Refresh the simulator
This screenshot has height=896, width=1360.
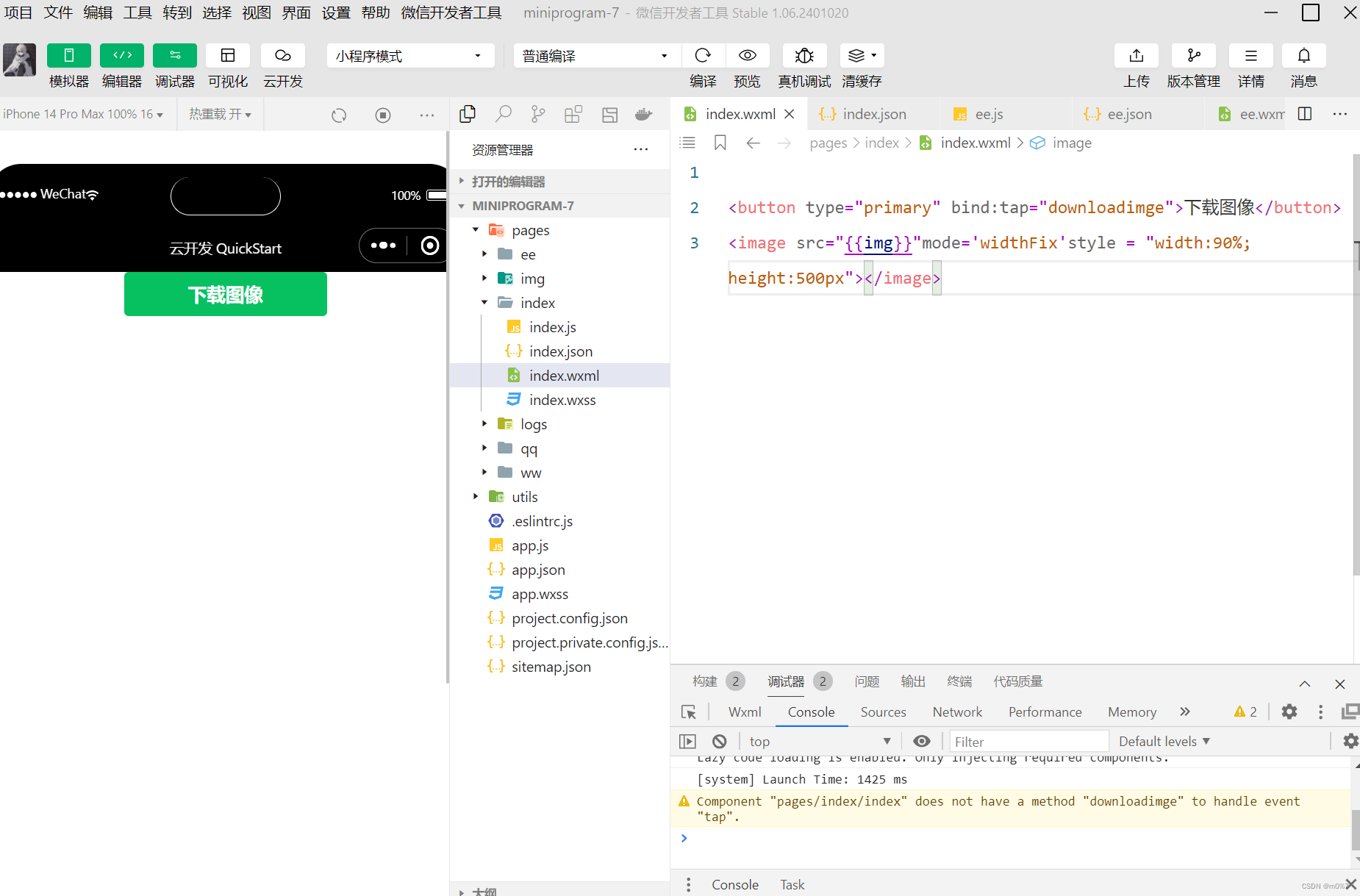coord(339,115)
